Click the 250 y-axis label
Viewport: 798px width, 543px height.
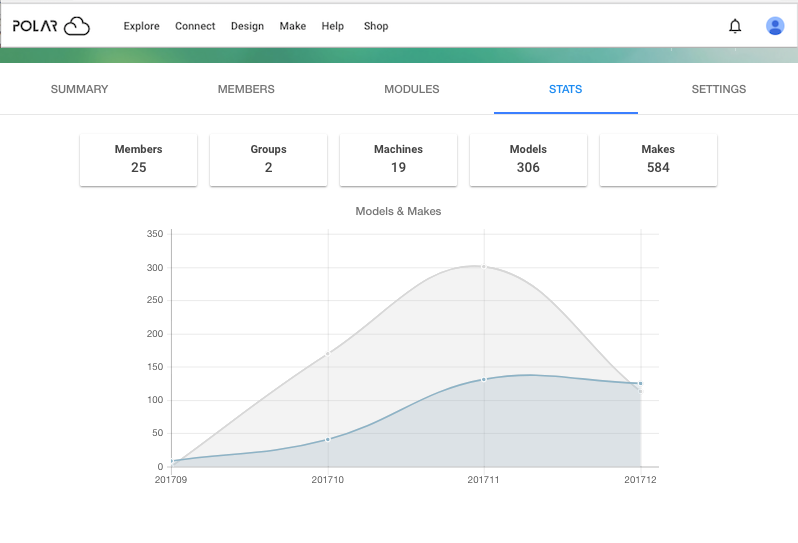coord(155,300)
